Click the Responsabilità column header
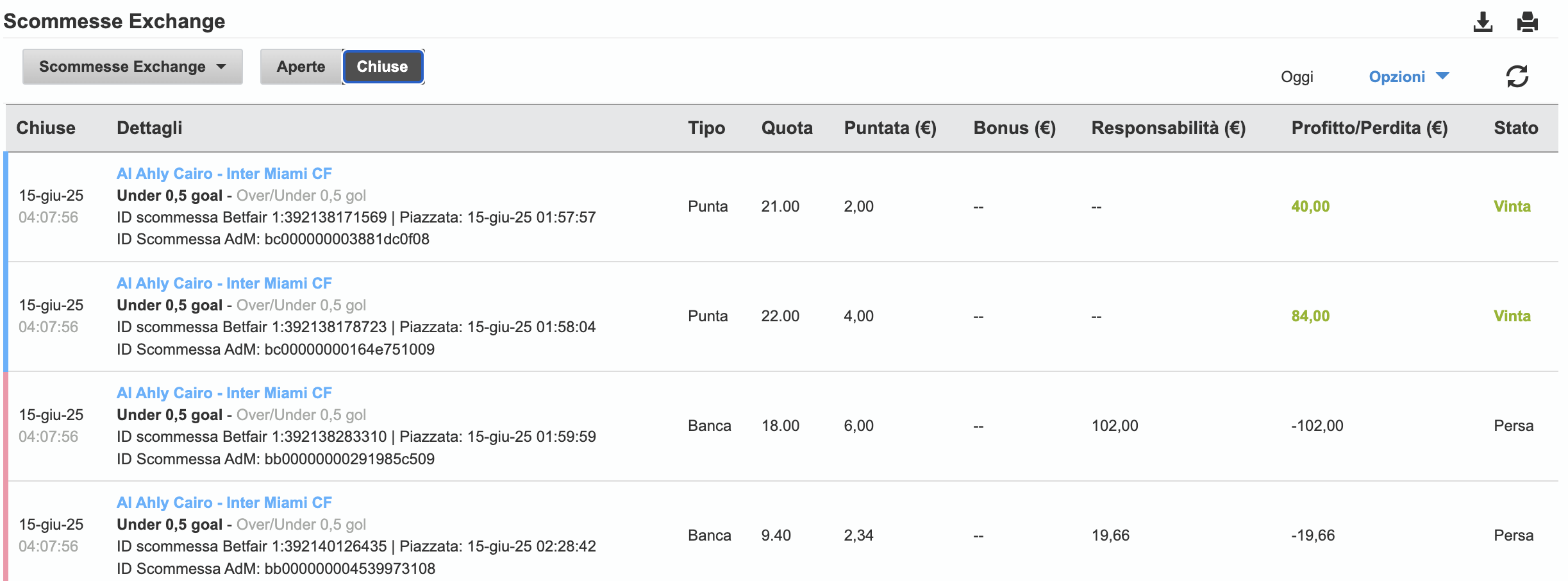The width and height of the screenshot is (1568, 581). [1168, 128]
